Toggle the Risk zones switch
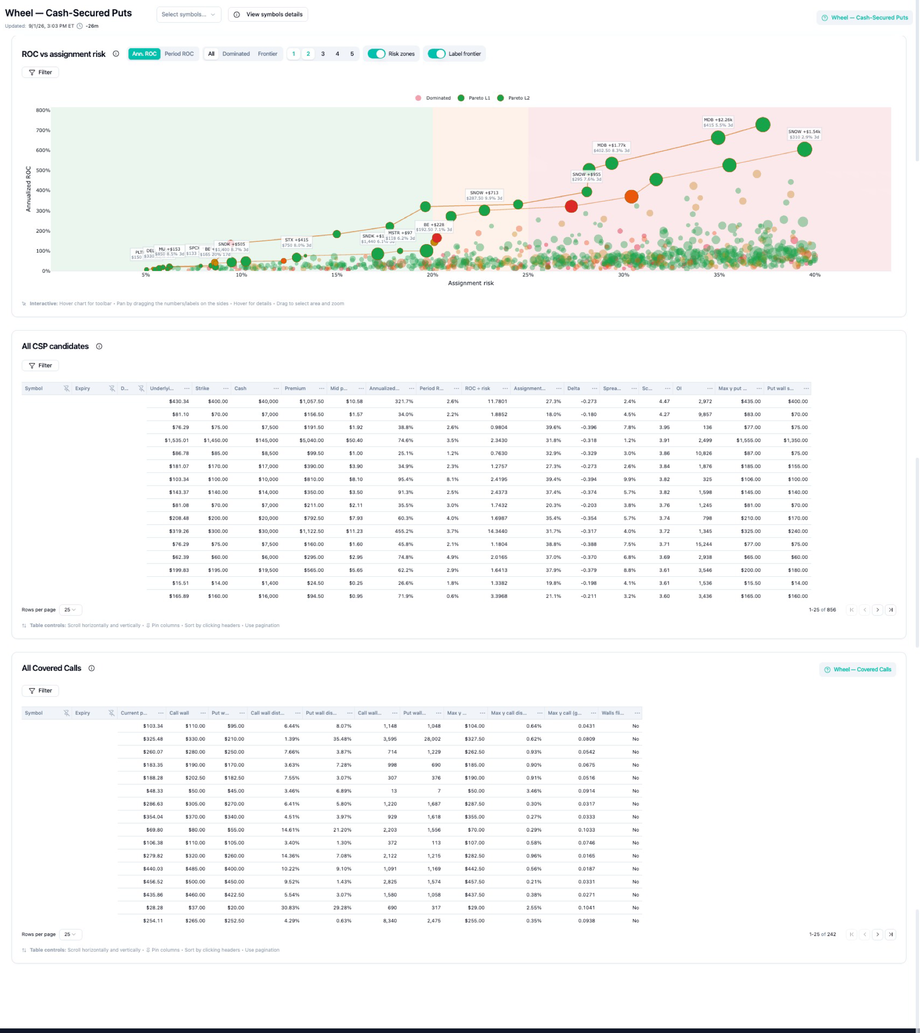Image resolution: width=920 pixels, height=1033 pixels. coord(376,54)
